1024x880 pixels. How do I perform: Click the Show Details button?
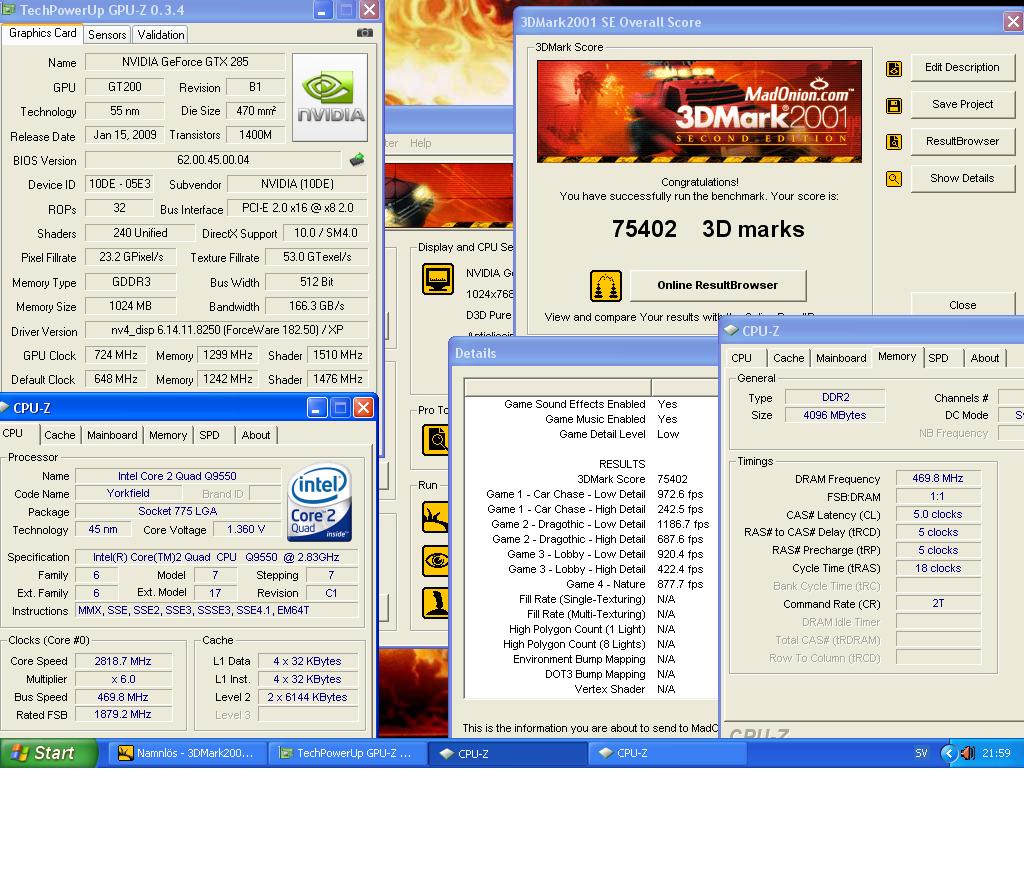(x=962, y=178)
